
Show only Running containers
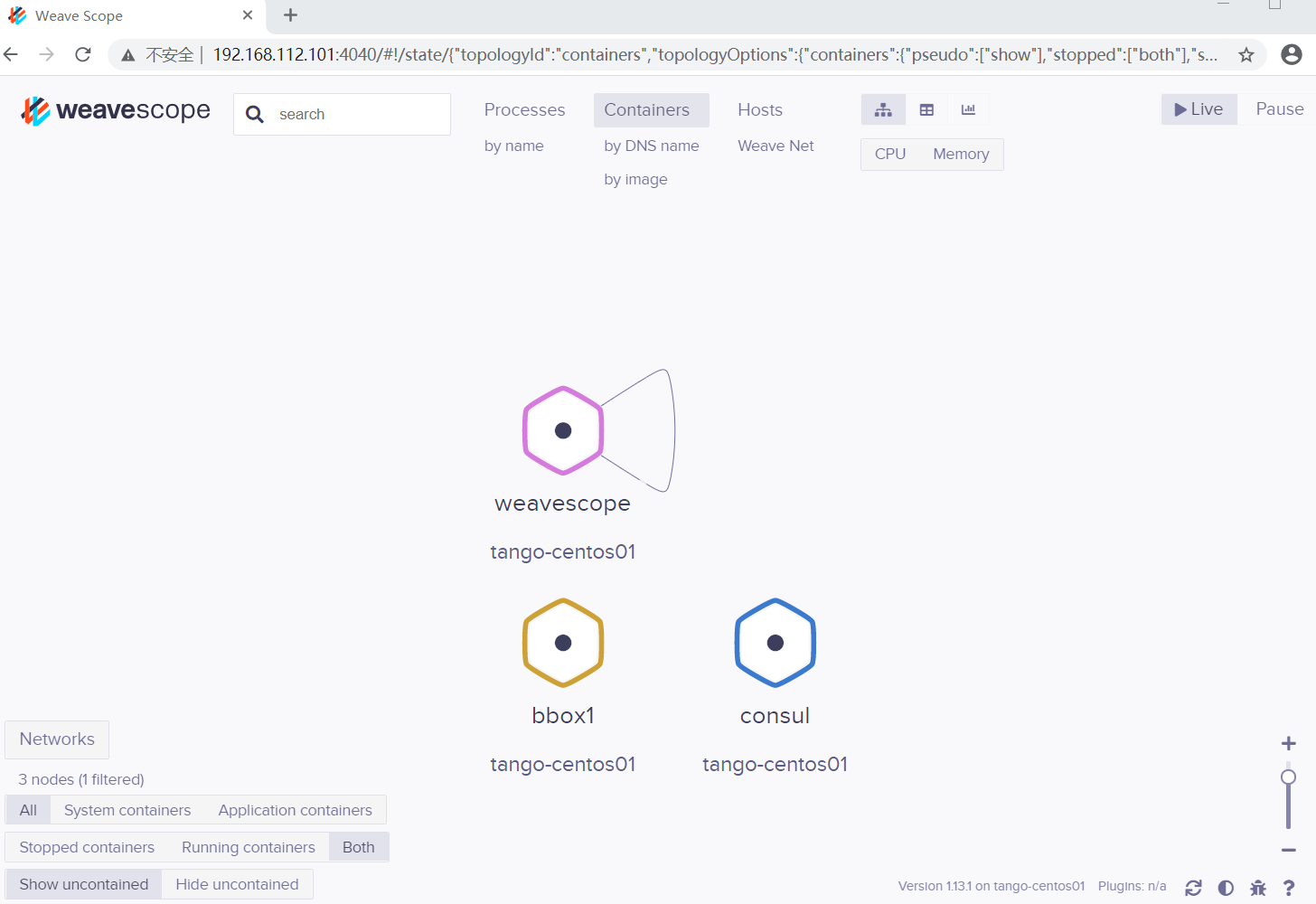pos(249,847)
